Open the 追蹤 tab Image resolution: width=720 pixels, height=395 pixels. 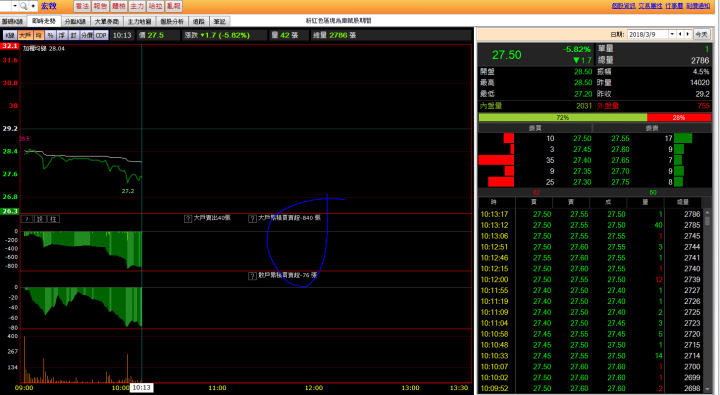point(199,22)
